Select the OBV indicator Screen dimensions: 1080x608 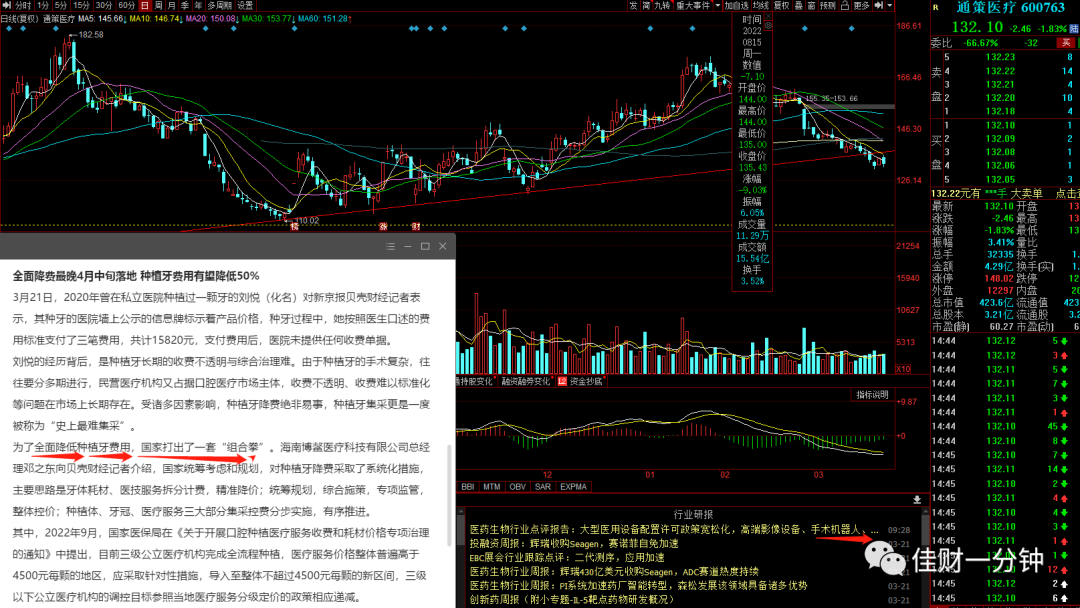[517, 486]
